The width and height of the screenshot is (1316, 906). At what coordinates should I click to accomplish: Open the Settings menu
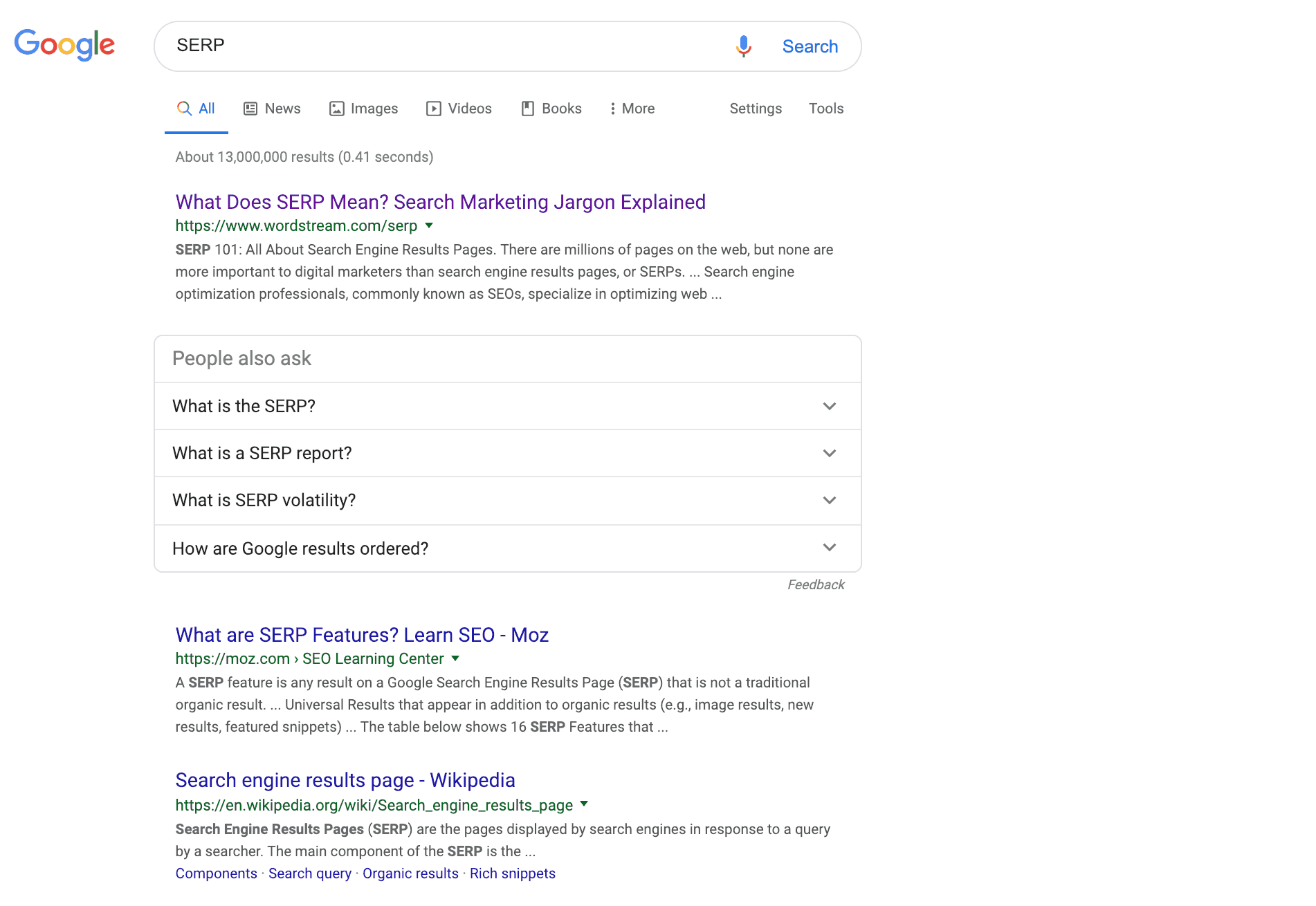[x=756, y=109]
